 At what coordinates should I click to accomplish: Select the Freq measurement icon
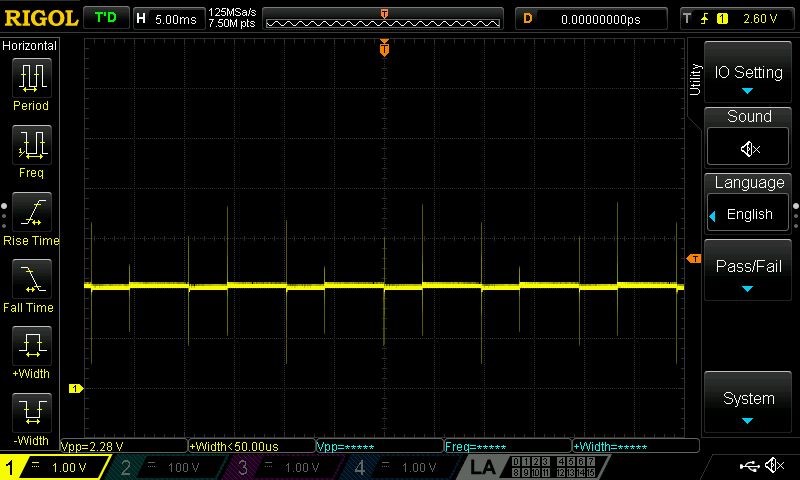coord(32,144)
